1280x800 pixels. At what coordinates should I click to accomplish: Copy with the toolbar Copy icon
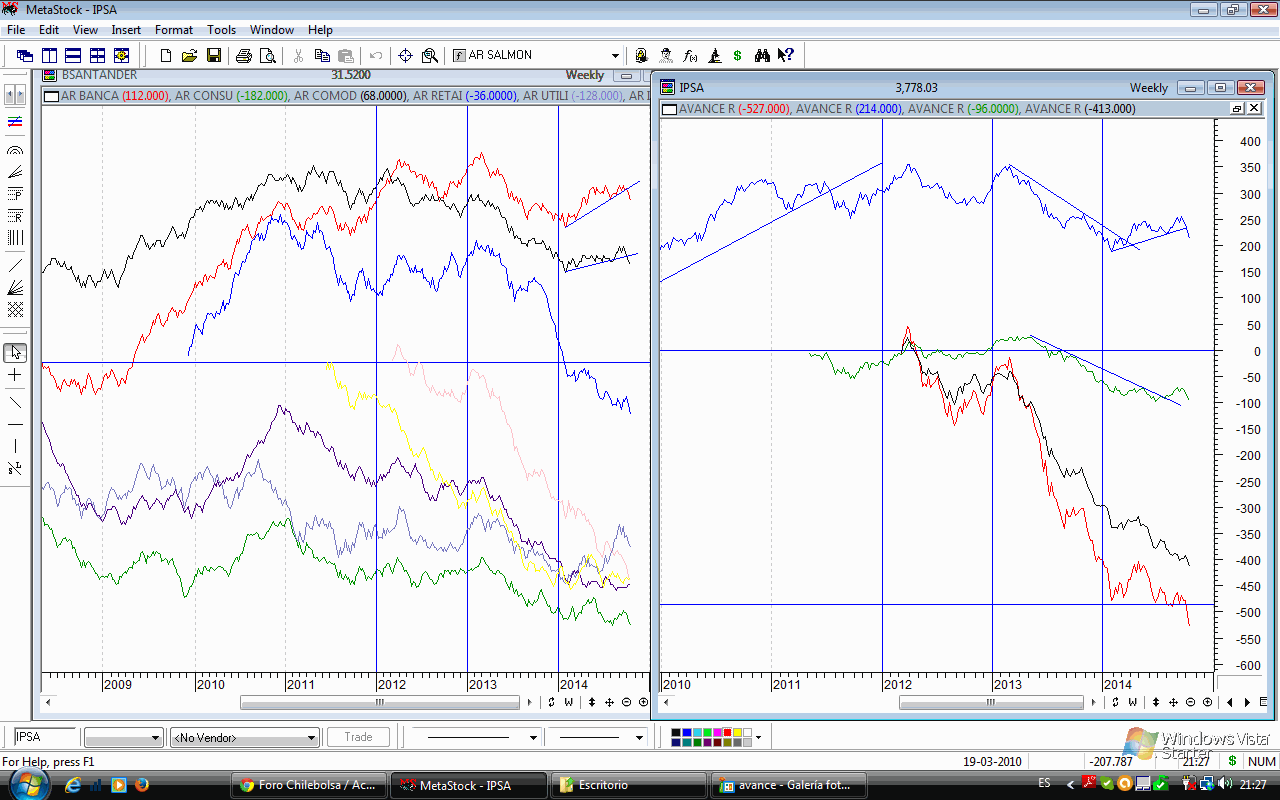322,56
